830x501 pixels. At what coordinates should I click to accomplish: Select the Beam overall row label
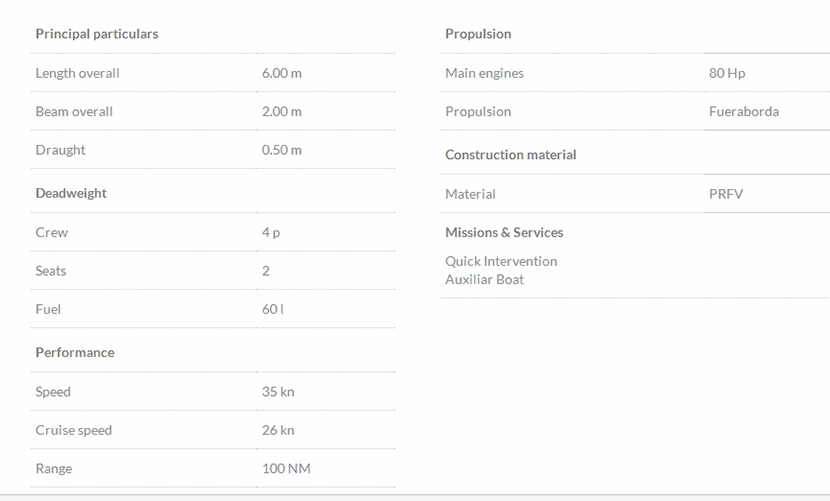[x=74, y=111]
